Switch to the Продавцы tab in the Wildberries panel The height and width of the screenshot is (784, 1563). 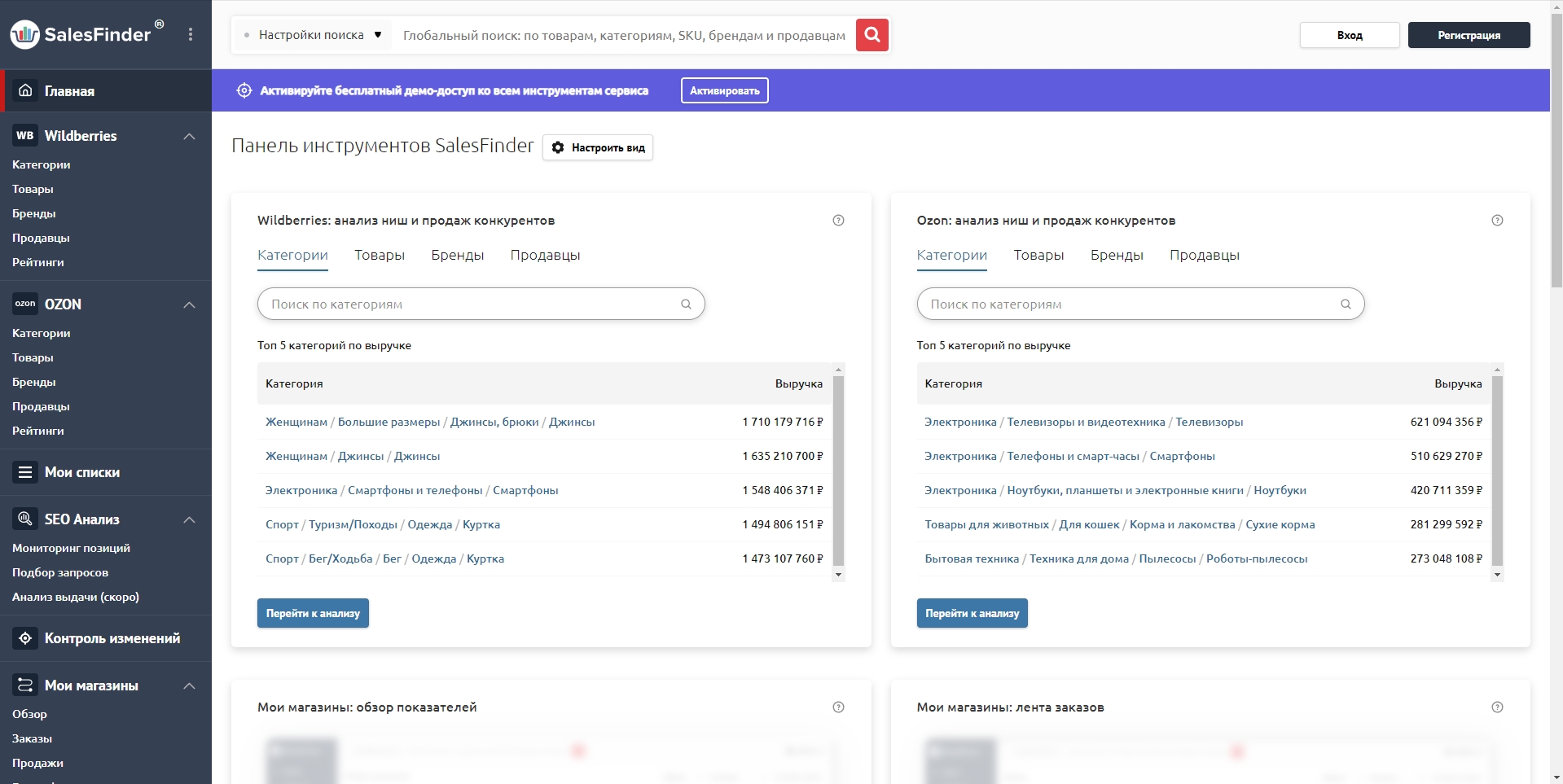click(545, 255)
